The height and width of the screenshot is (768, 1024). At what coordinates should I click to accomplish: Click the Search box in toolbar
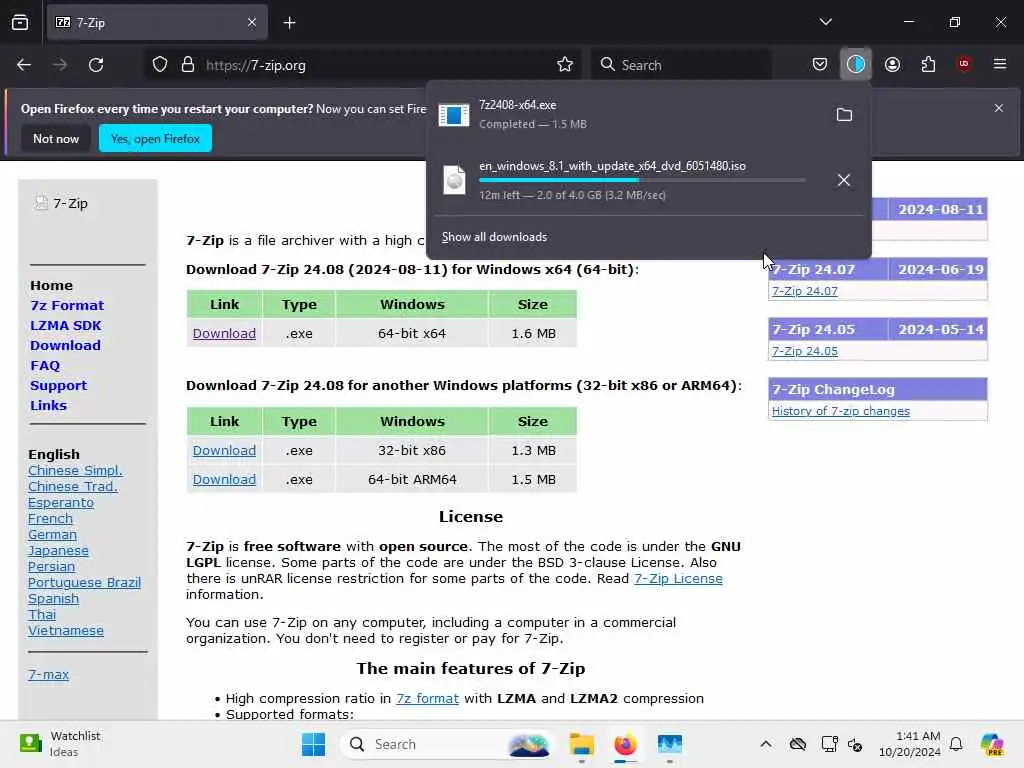click(681, 65)
